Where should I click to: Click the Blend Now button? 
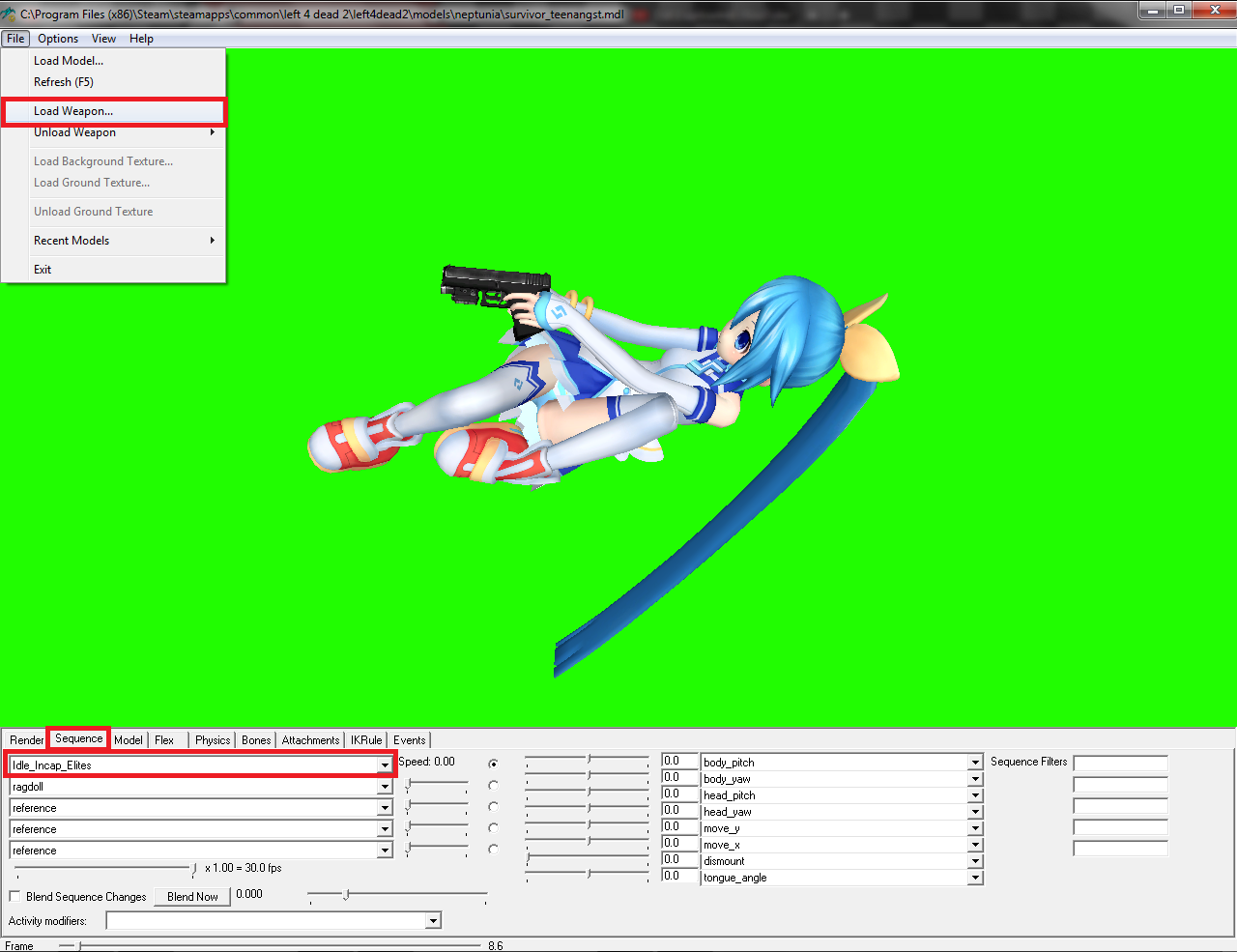[x=193, y=897]
